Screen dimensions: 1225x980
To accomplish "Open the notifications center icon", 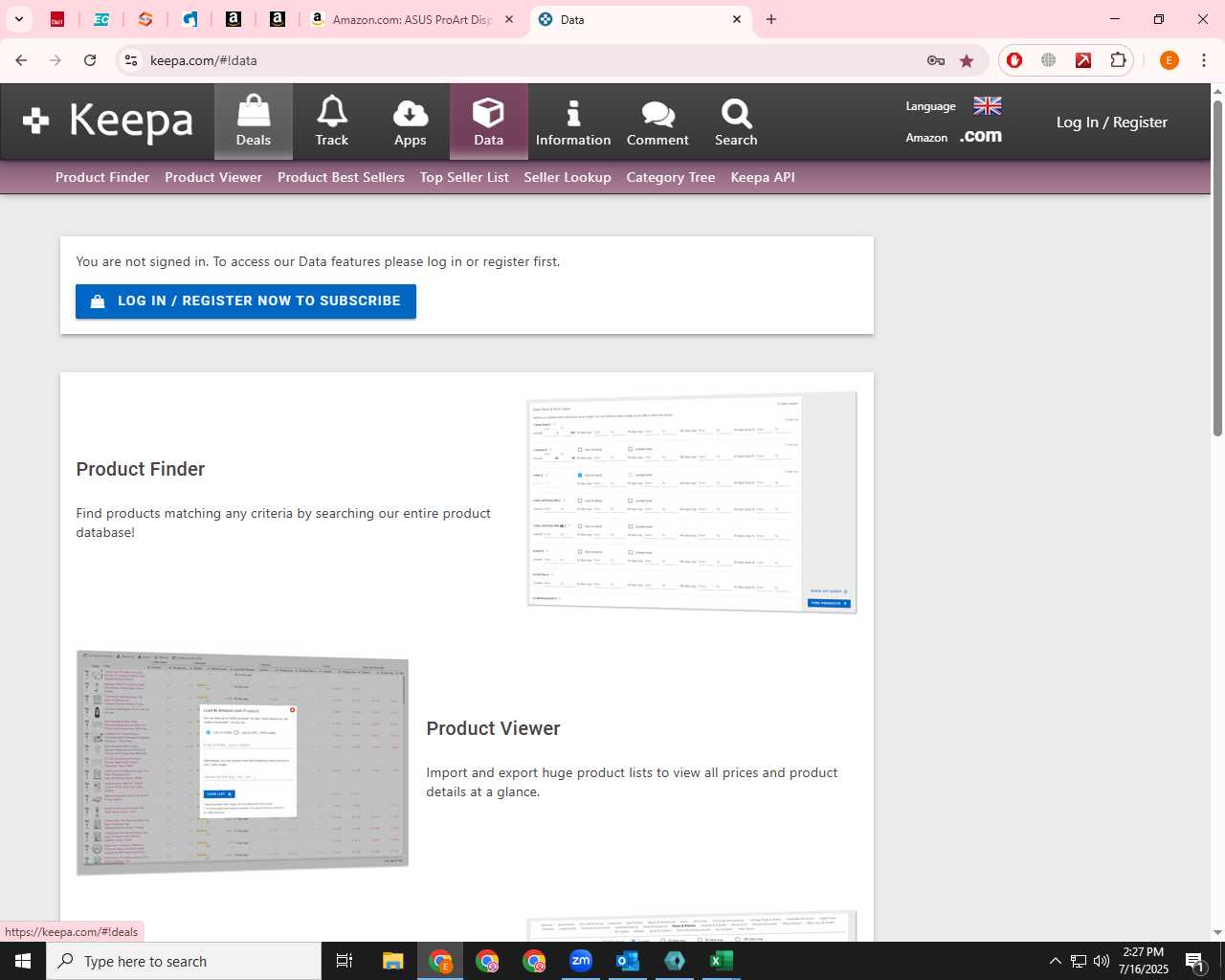I will click(1194, 961).
